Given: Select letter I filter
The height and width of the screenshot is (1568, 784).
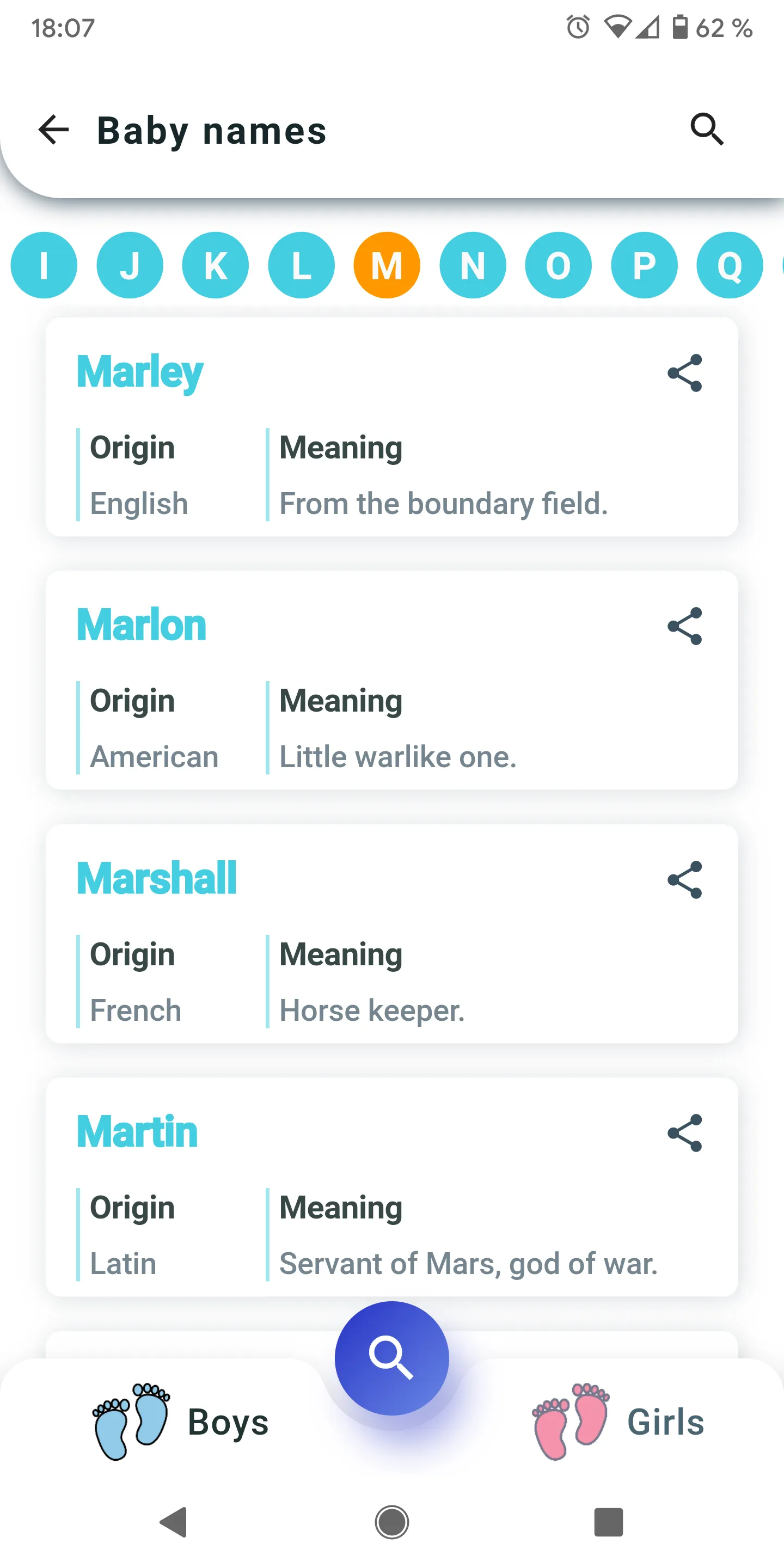Looking at the screenshot, I should tap(44, 265).
